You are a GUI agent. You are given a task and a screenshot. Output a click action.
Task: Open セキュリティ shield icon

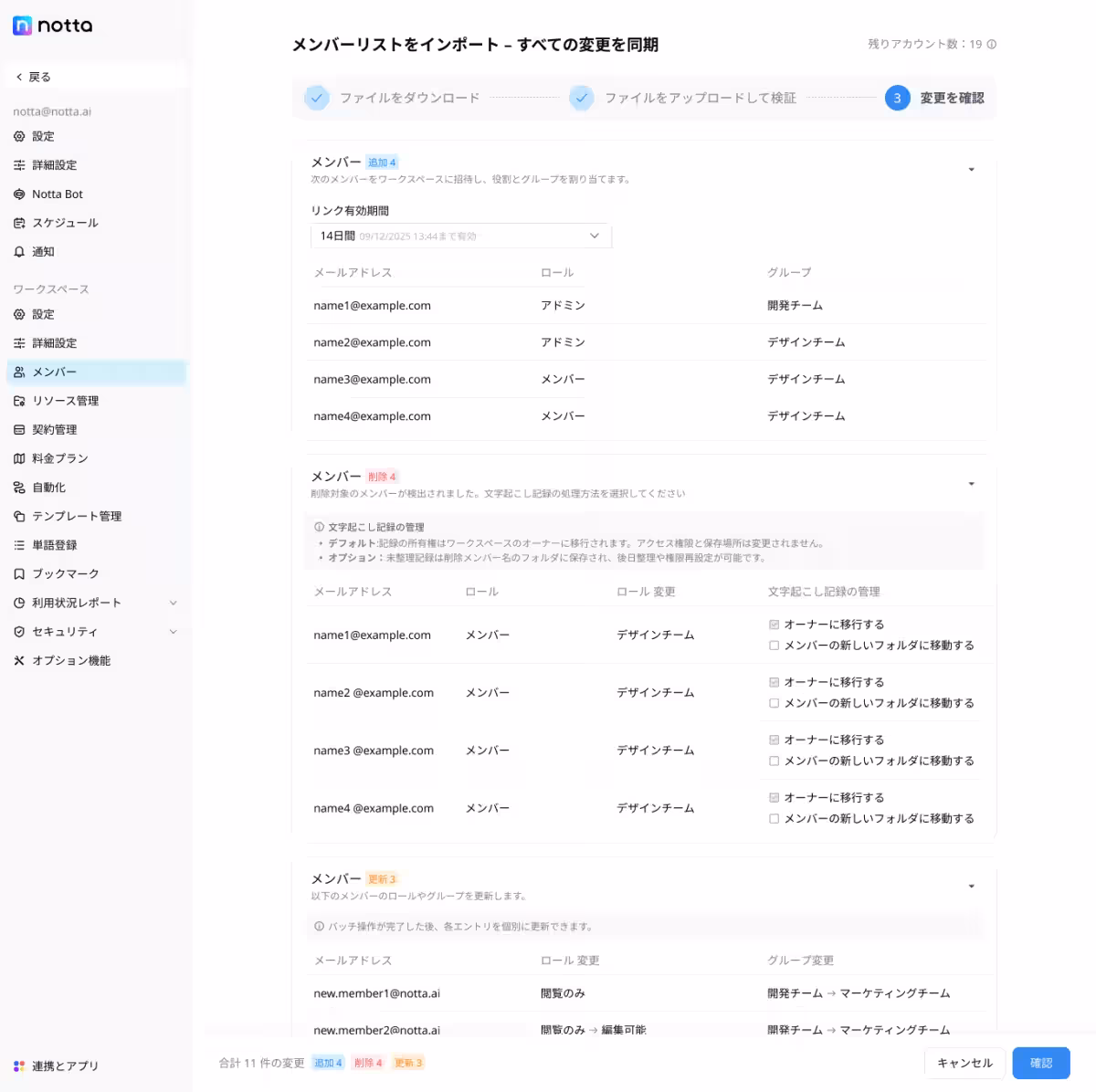tap(19, 632)
